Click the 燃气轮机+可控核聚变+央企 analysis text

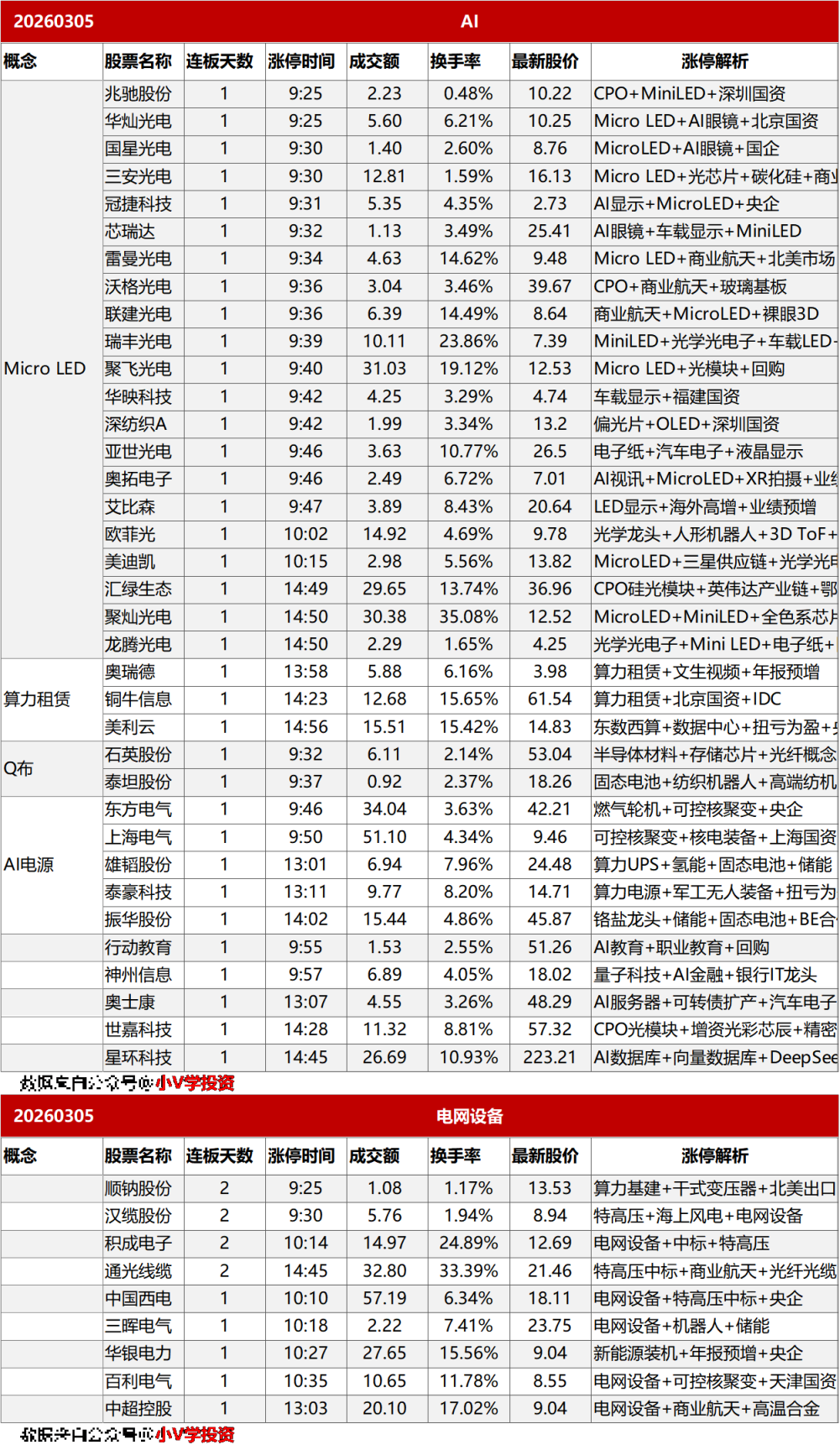(698, 809)
